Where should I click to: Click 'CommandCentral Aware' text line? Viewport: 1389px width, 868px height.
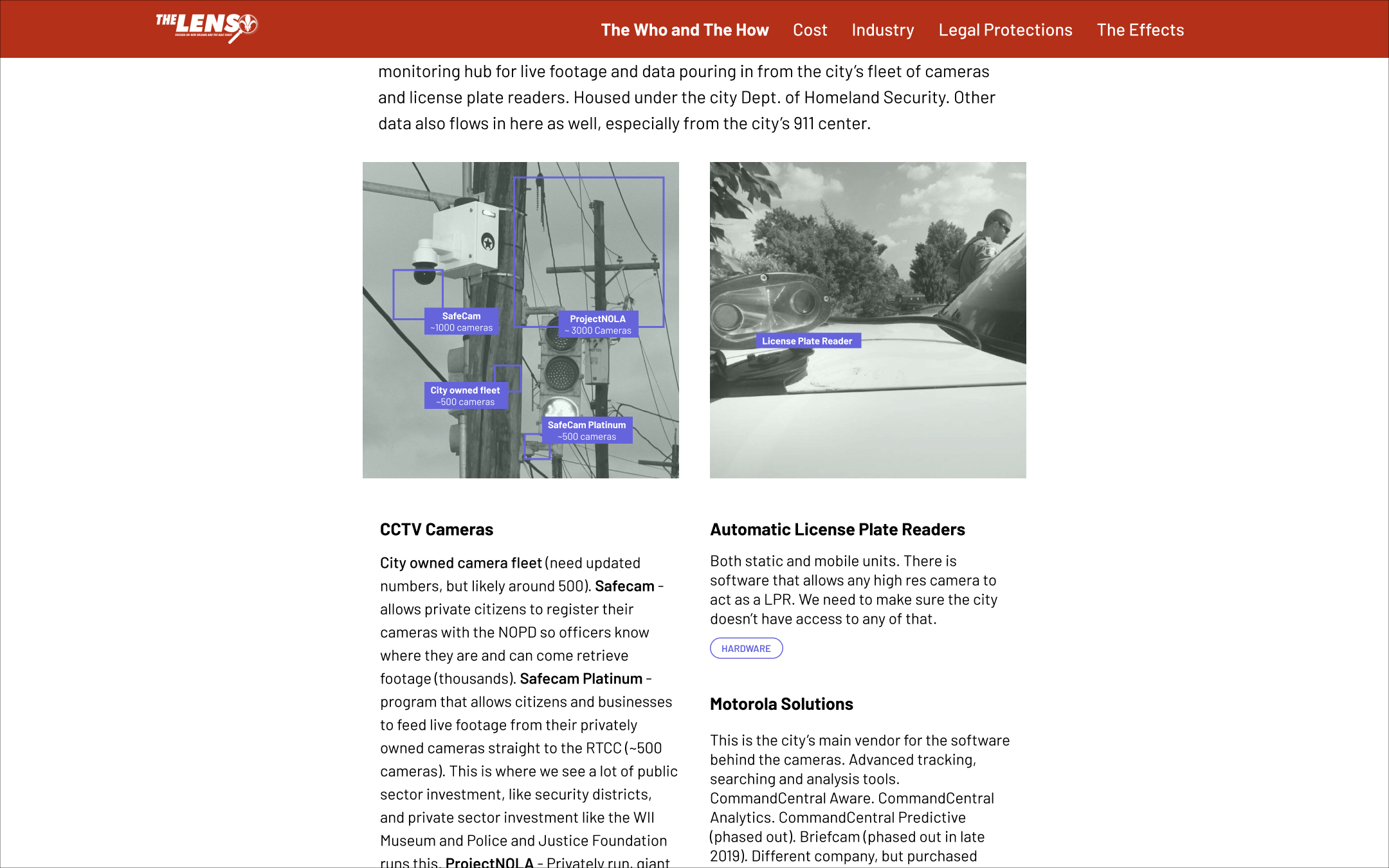[x=792, y=799]
